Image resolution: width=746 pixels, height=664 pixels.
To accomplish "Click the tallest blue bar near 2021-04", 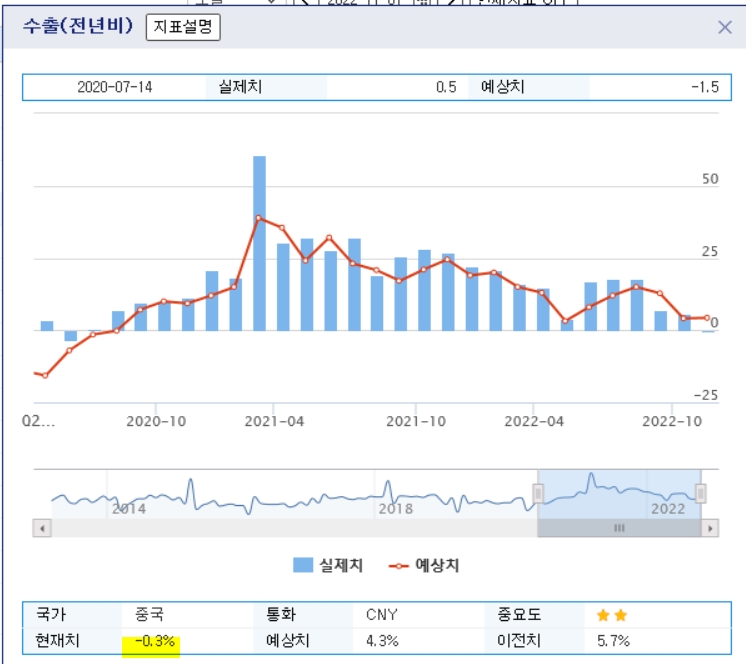I will coord(259,243).
